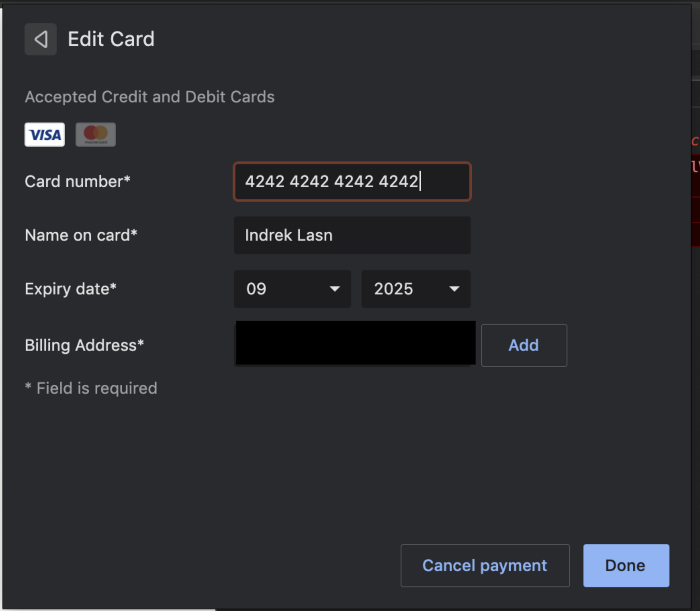Focus the Card number input field
This screenshot has height=611, width=700.
(351, 181)
